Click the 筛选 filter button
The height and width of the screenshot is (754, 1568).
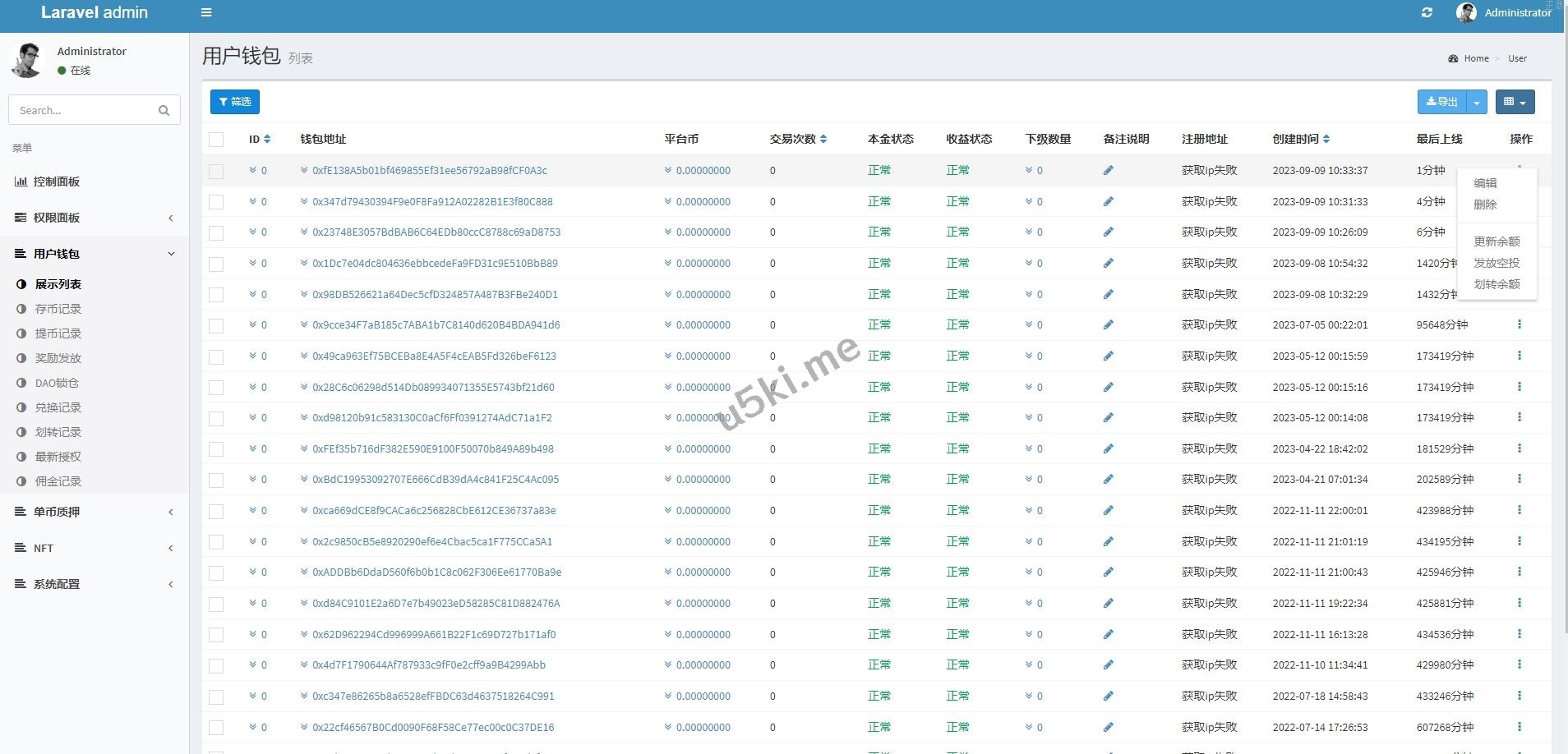(235, 102)
